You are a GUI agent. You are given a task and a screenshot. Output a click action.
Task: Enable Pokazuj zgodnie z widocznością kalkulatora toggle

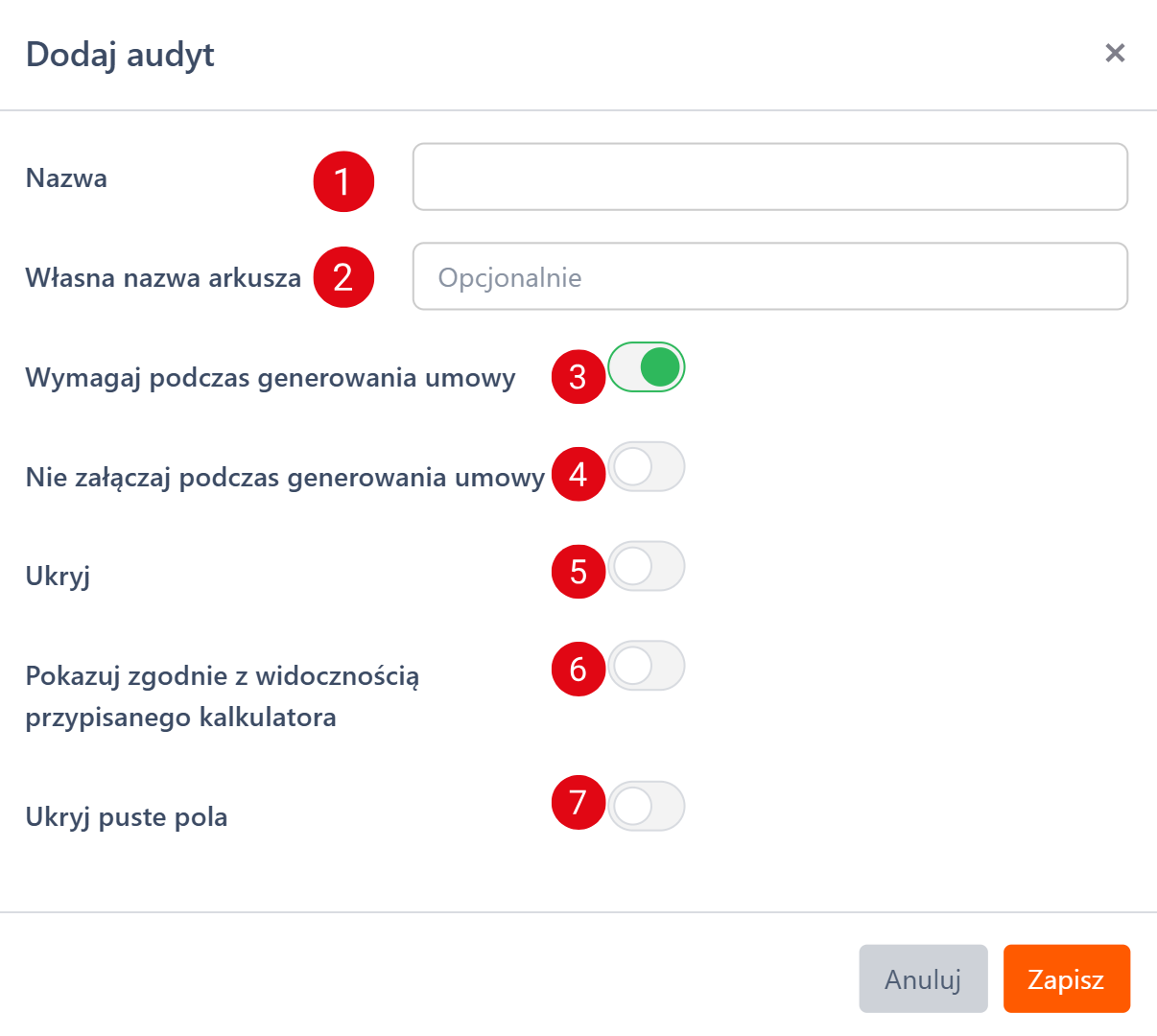[647, 666]
